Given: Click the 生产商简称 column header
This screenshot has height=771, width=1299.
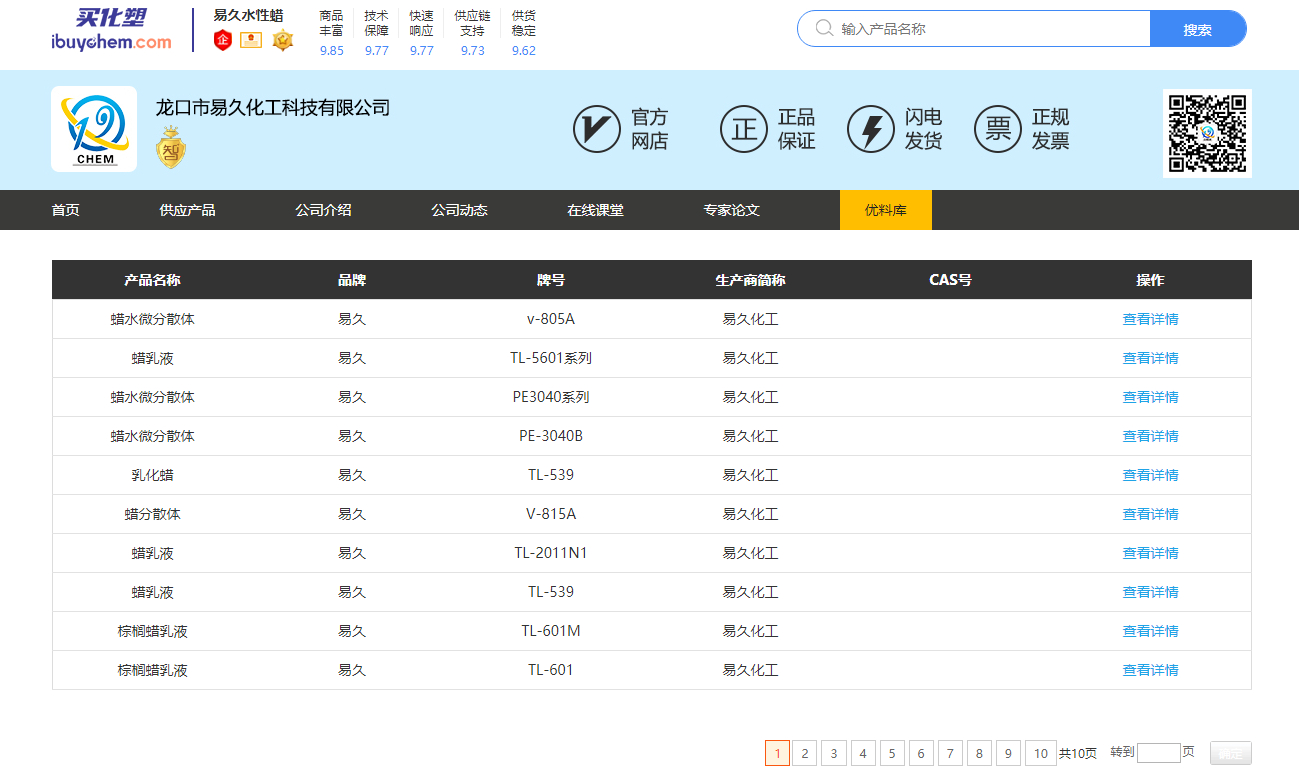Looking at the screenshot, I should [750, 280].
